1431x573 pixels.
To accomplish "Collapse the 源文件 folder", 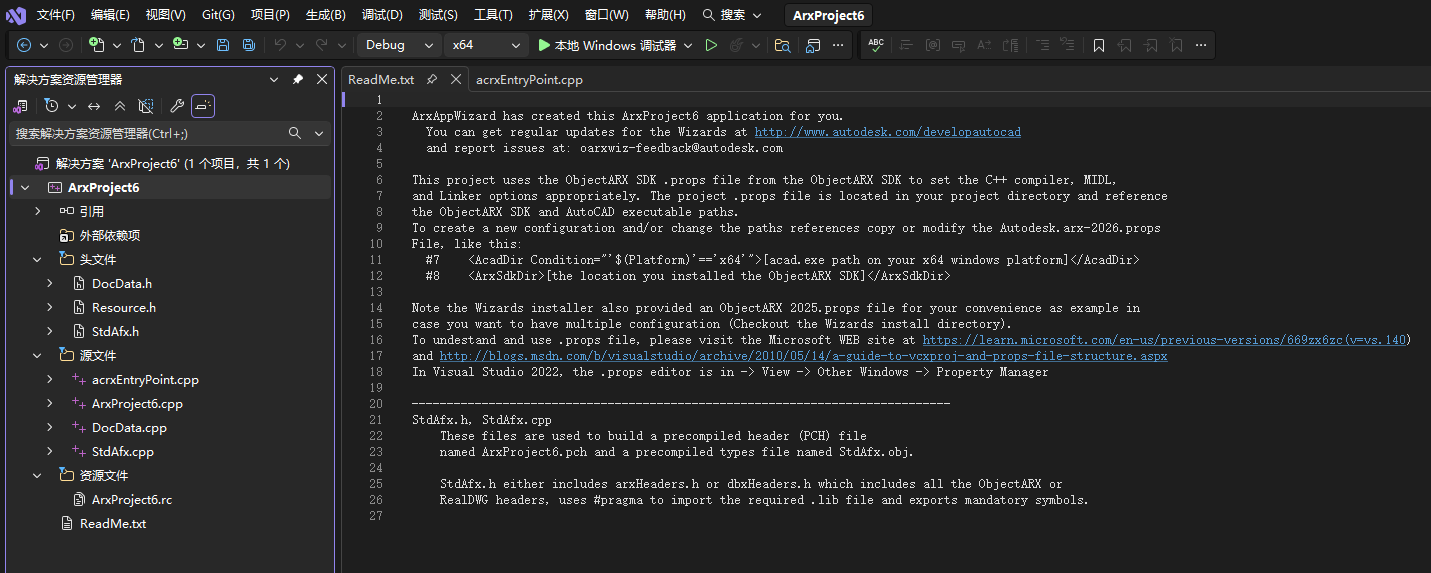I will pos(37,356).
